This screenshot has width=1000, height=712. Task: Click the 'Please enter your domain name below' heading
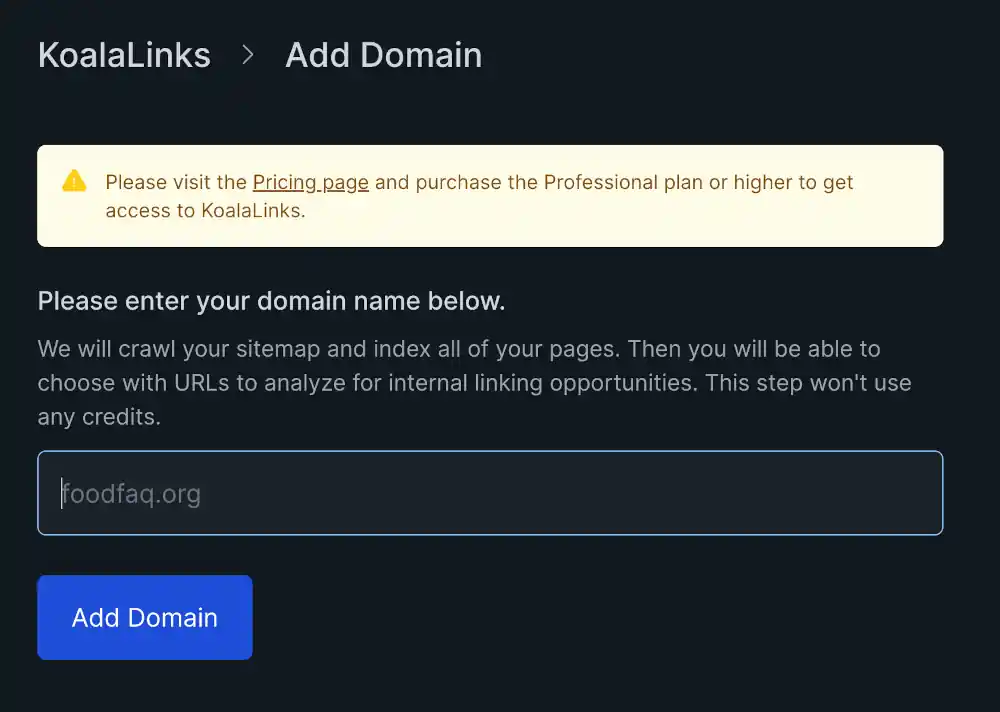(271, 301)
